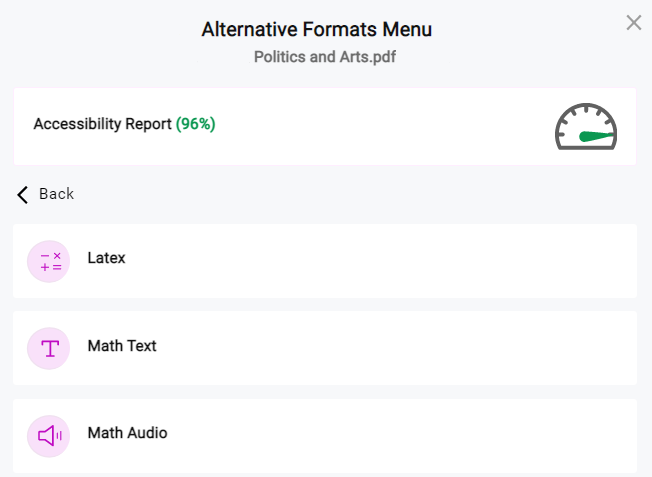Viewport: 652px width, 477px height.
Task: Click the Math Text letter T icon
Action: (x=49, y=348)
